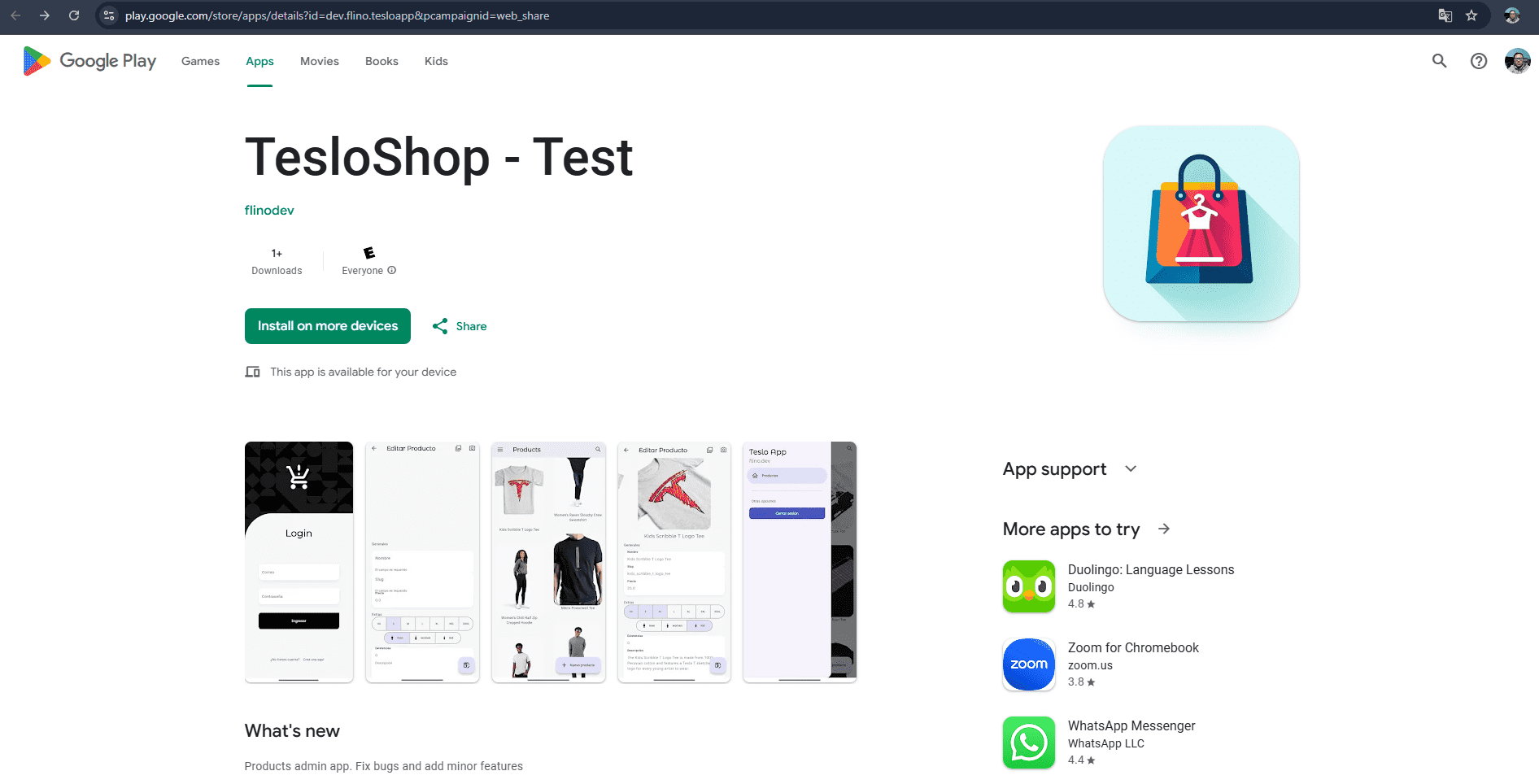Image resolution: width=1539 pixels, height=784 pixels.
Task: Click the Share text link
Action: pyautogui.click(x=471, y=326)
